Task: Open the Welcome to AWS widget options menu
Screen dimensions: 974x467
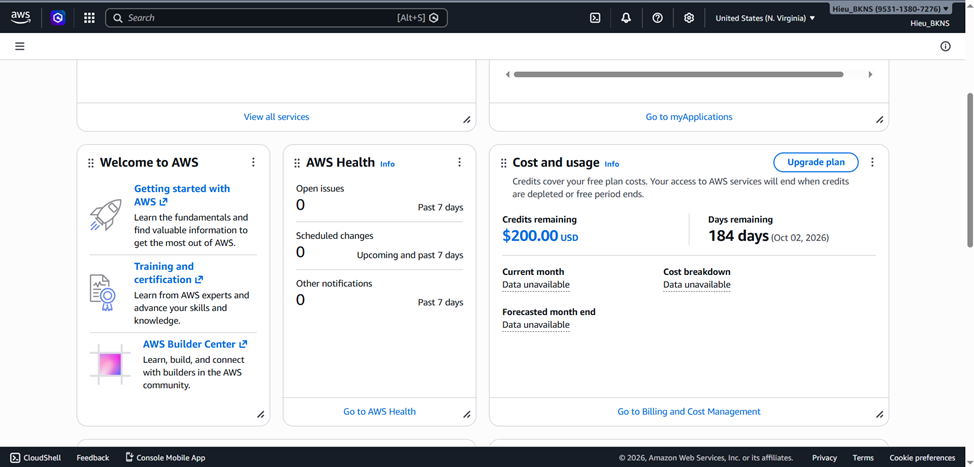Action: pyautogui.click(x=253, y=162)
